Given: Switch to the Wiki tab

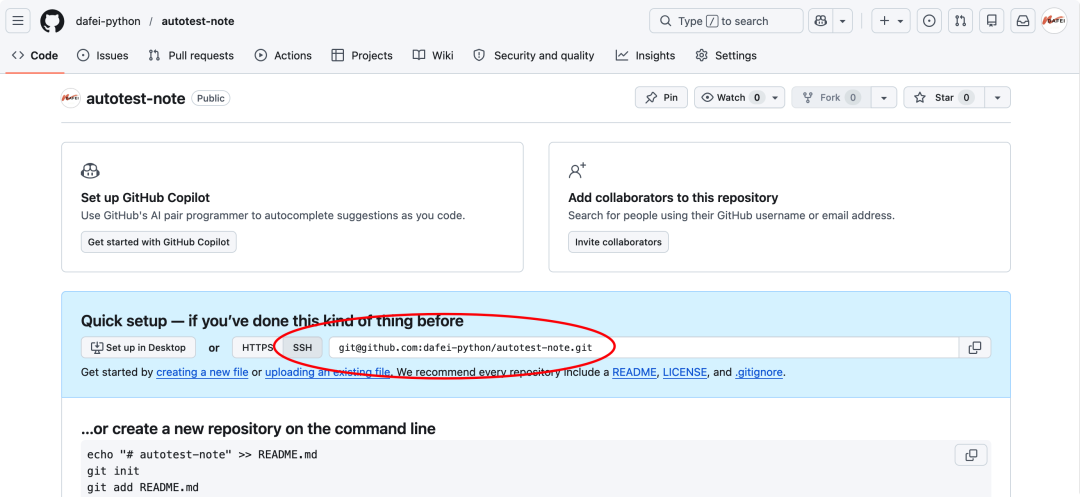Looking at the screenshot, I should click(x=433, y=56).
